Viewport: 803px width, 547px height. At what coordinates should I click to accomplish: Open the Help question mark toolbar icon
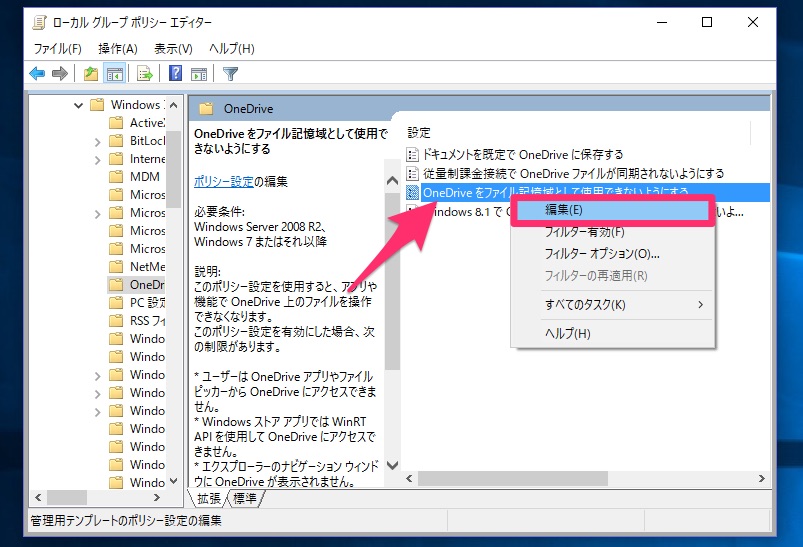(175, 74)
